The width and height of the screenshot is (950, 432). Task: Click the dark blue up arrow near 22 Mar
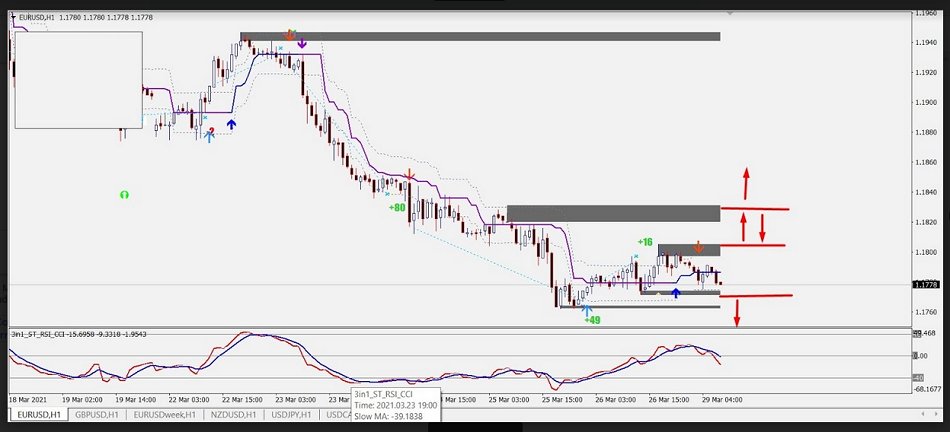[x=232, y=125]
